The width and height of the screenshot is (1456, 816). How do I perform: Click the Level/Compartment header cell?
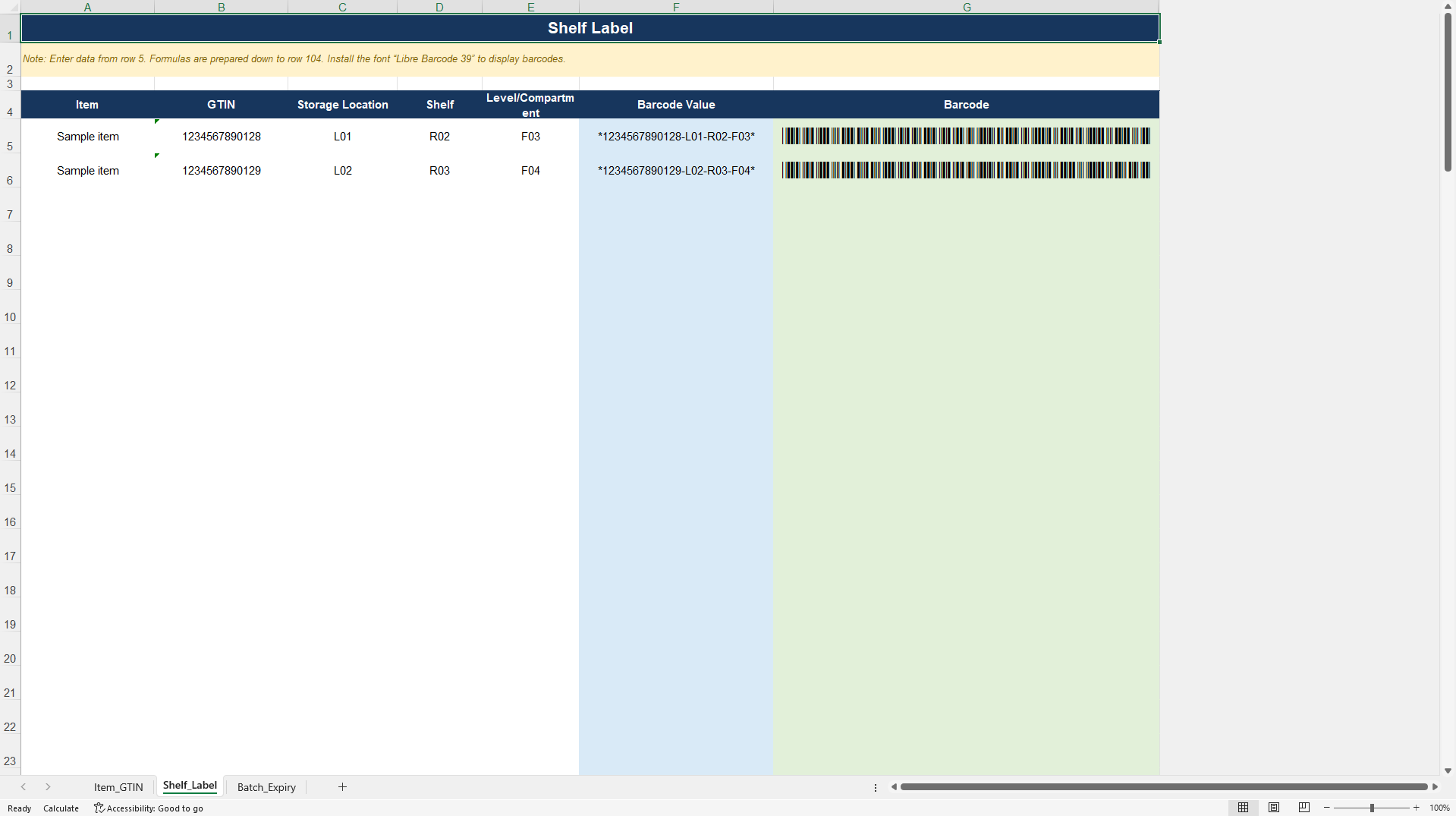[x=530, y=105]
